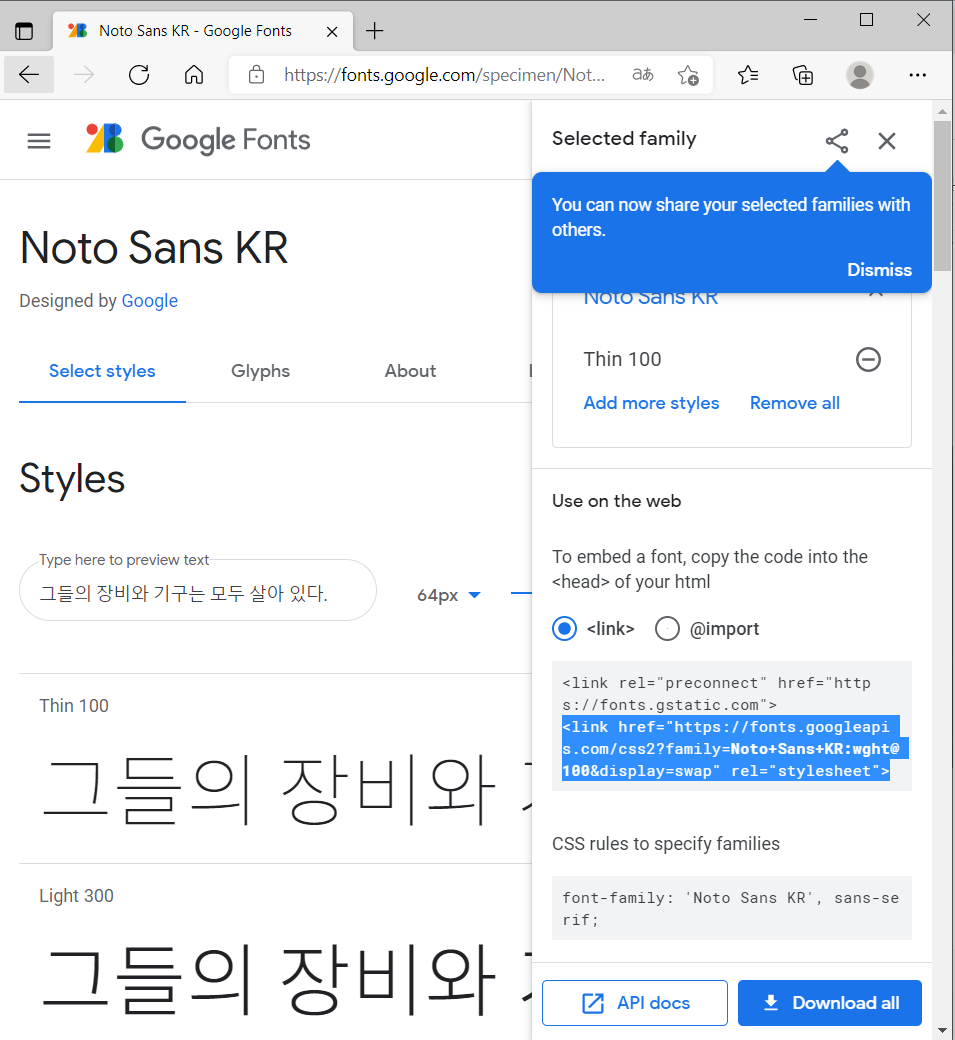Open the Favorites list

748,75
